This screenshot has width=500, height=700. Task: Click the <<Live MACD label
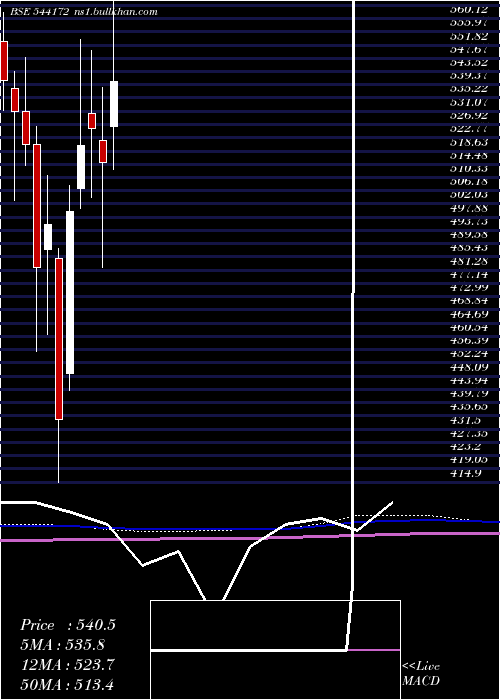tap(421, 674)
